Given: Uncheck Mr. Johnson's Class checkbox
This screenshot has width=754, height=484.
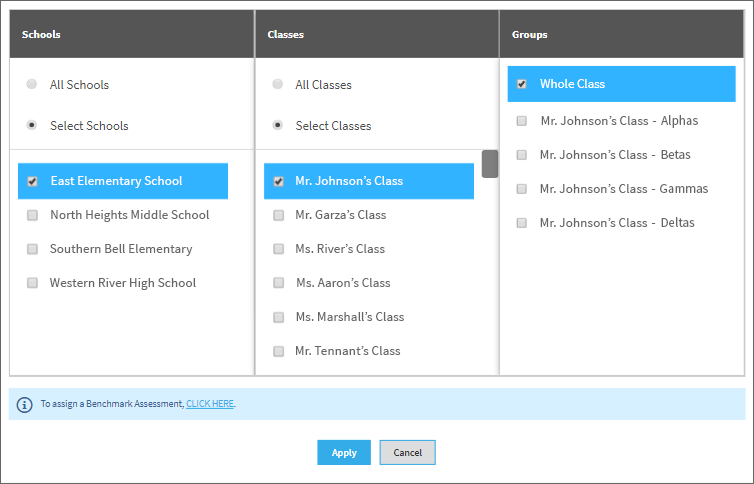Looking at the screenshot, I should point(278,181).
